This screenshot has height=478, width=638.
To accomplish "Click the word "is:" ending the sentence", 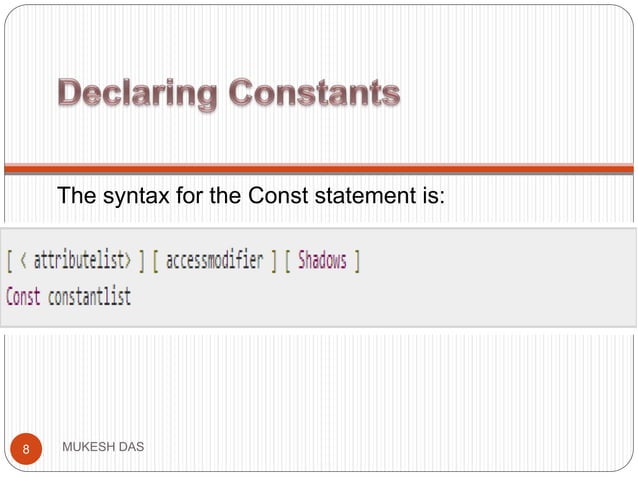I will (427, 194).
